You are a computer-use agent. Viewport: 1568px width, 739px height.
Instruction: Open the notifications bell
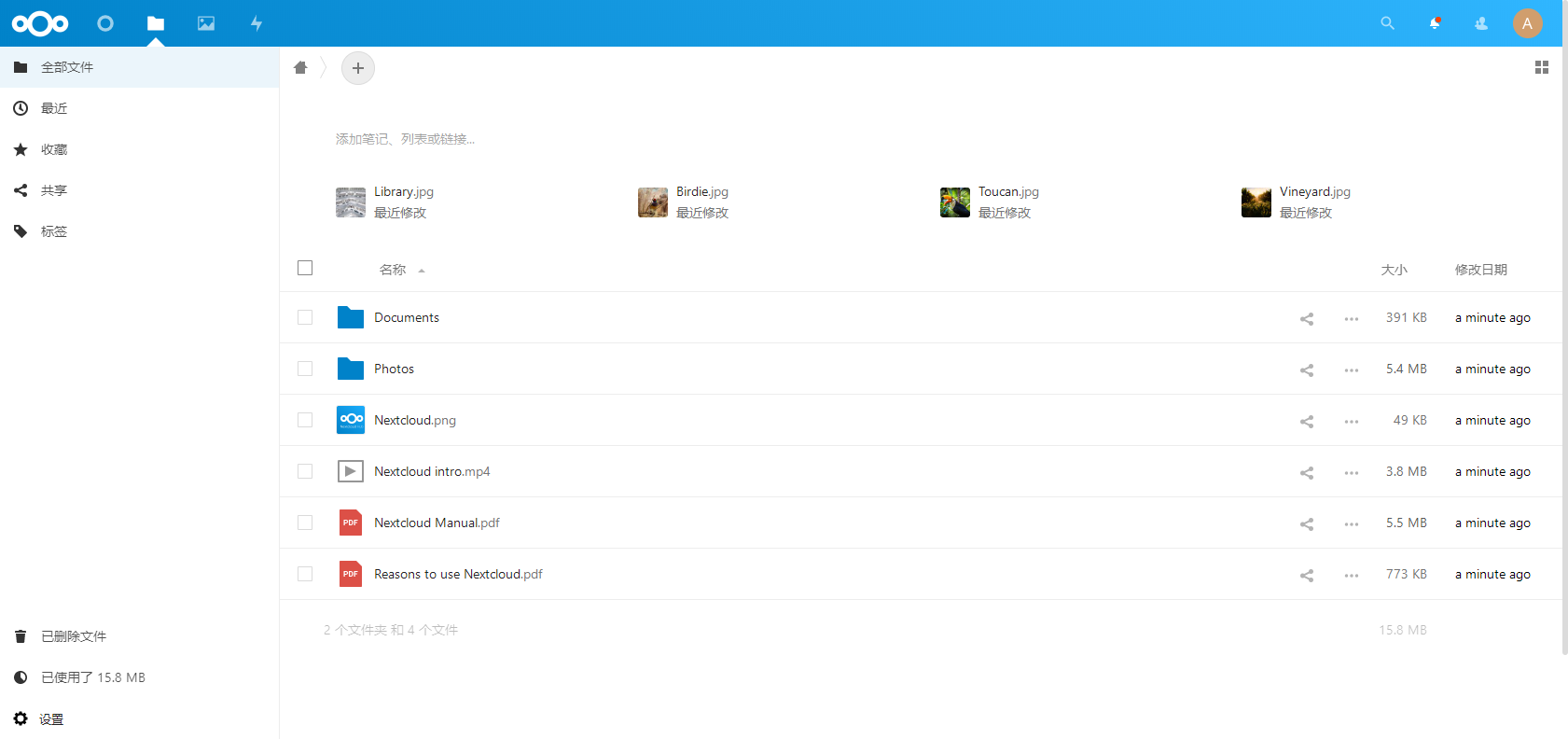(x=1435, y=23)
